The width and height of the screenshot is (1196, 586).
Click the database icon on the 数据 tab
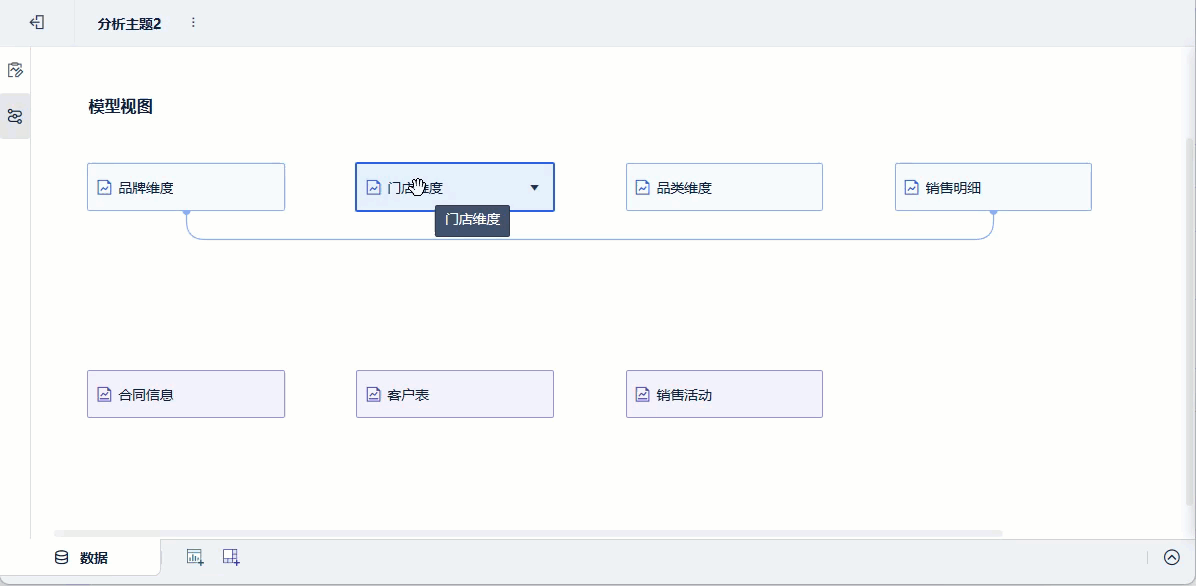pos(60,557)
